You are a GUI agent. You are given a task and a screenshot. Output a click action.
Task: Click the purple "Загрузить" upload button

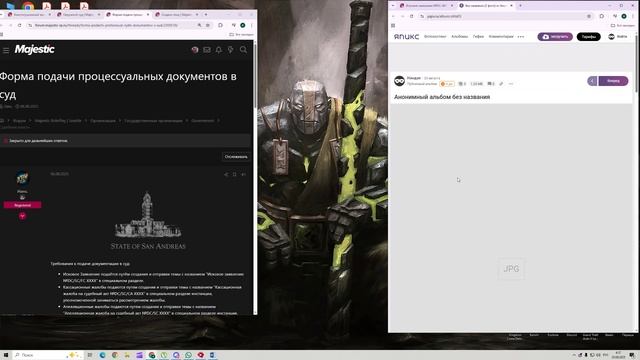(x=555, y=37)
